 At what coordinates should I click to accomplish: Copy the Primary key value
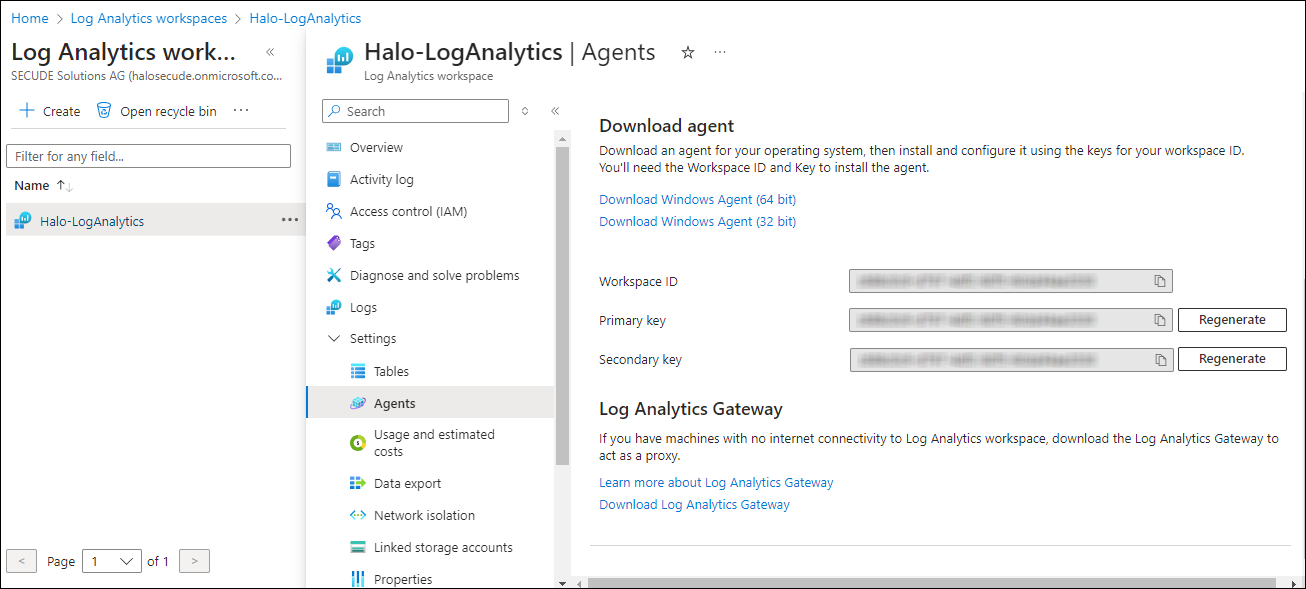click(1160, 320)
